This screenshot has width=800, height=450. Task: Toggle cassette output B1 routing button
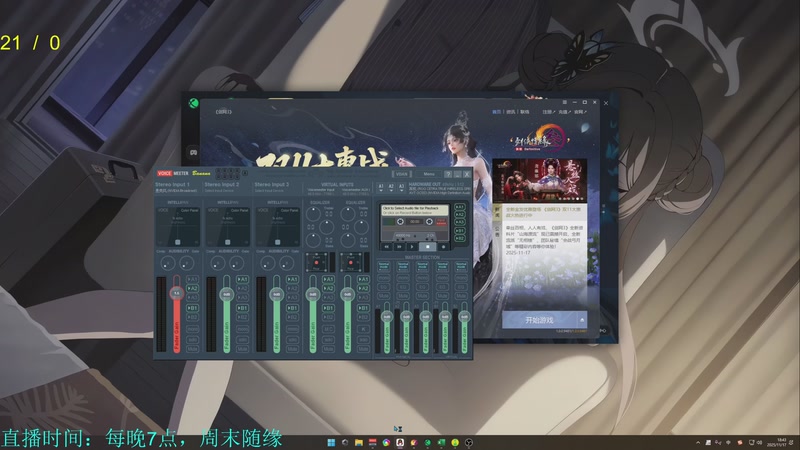460,231
